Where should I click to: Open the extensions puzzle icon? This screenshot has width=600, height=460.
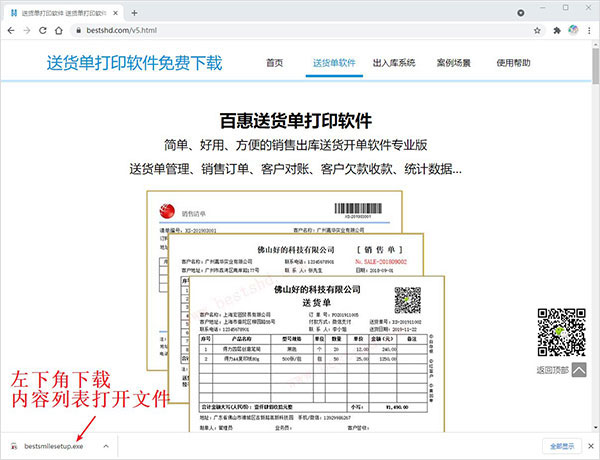click(x=557, y=31)
